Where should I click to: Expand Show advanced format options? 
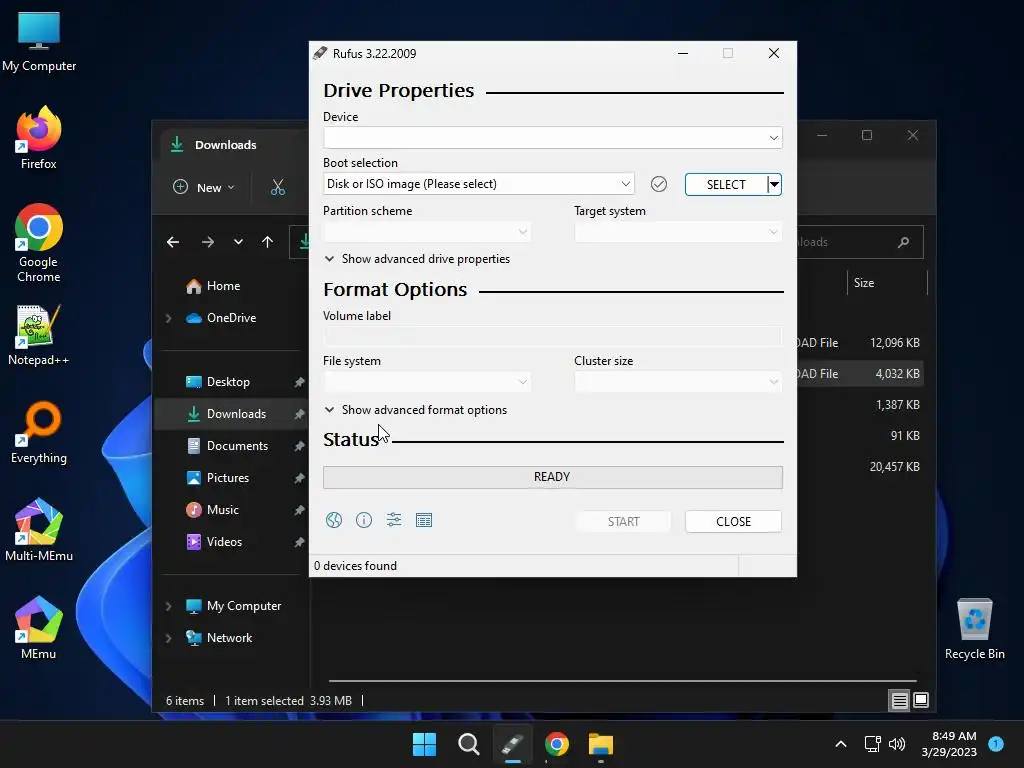point(415,409)
